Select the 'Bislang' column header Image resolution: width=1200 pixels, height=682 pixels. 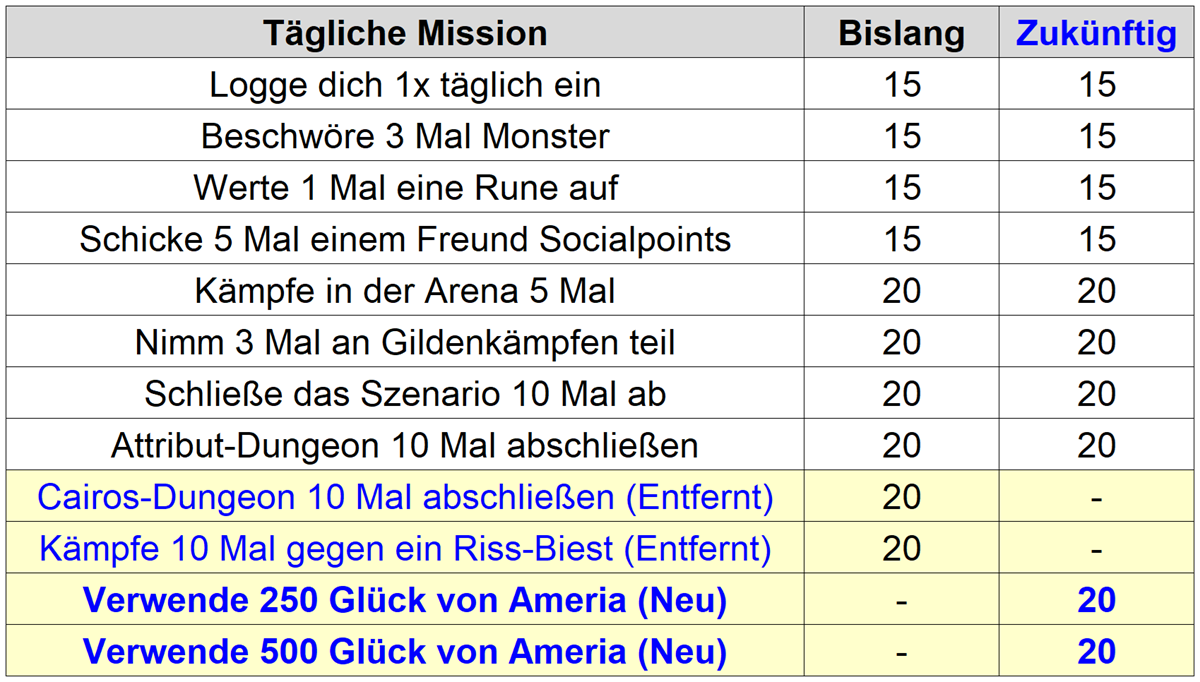901,34
